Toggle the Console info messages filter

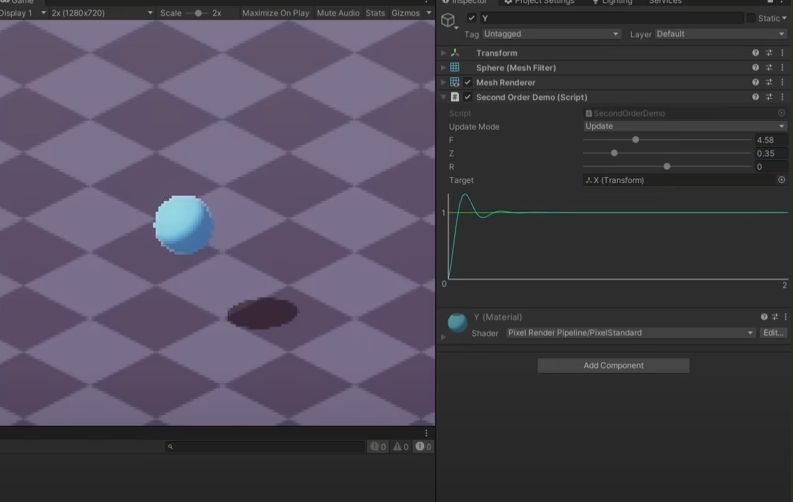(x=378, y=446)
